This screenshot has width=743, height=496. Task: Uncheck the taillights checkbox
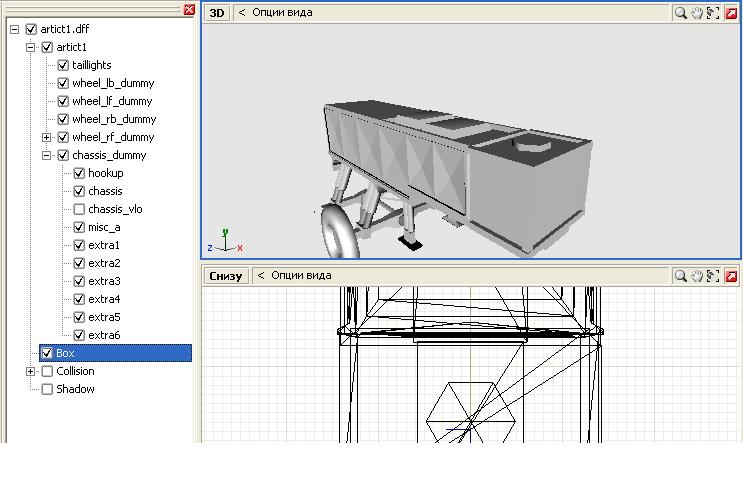click(x=63, y=65)
